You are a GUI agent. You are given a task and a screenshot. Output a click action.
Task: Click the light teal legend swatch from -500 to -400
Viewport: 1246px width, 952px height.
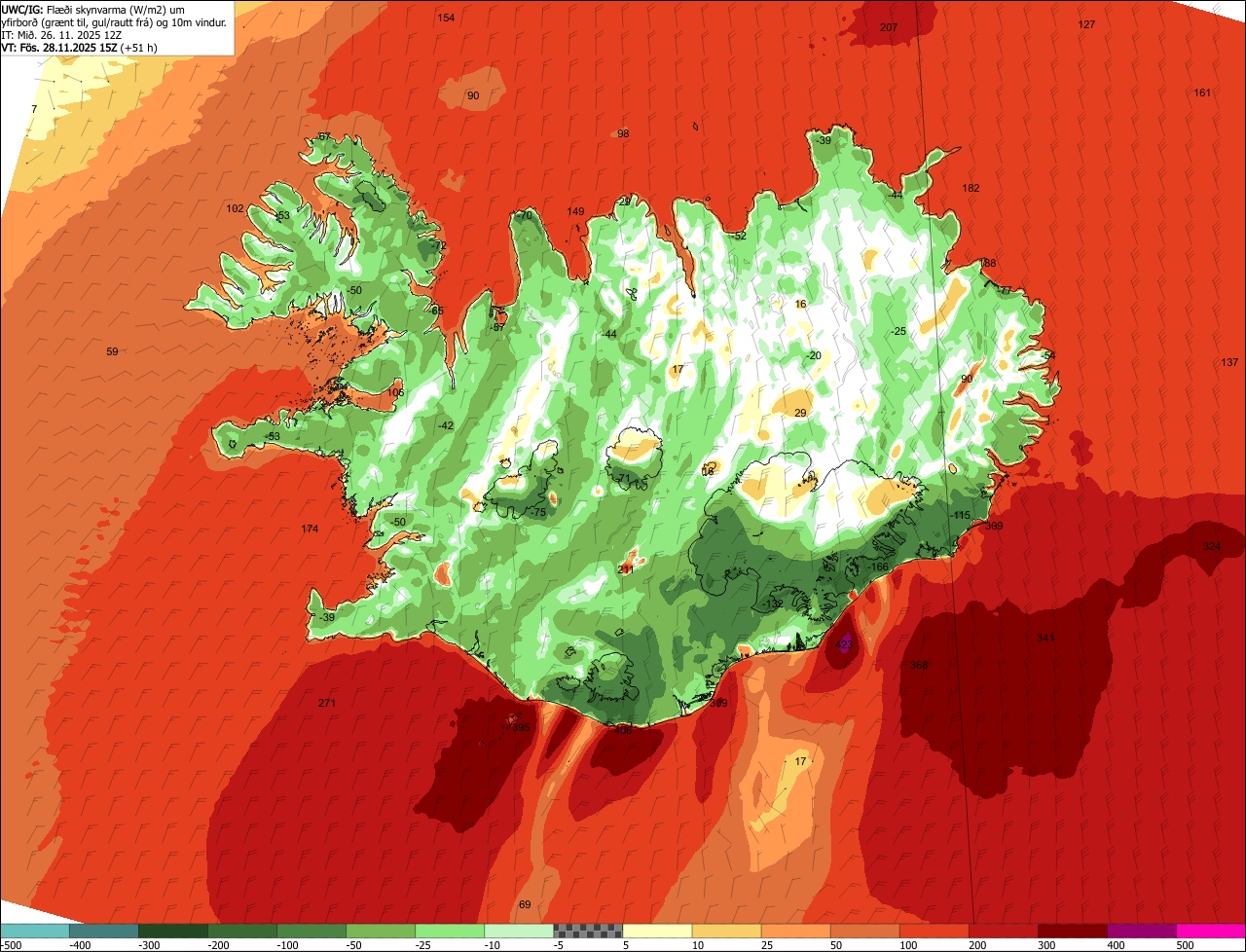point(35,931)
